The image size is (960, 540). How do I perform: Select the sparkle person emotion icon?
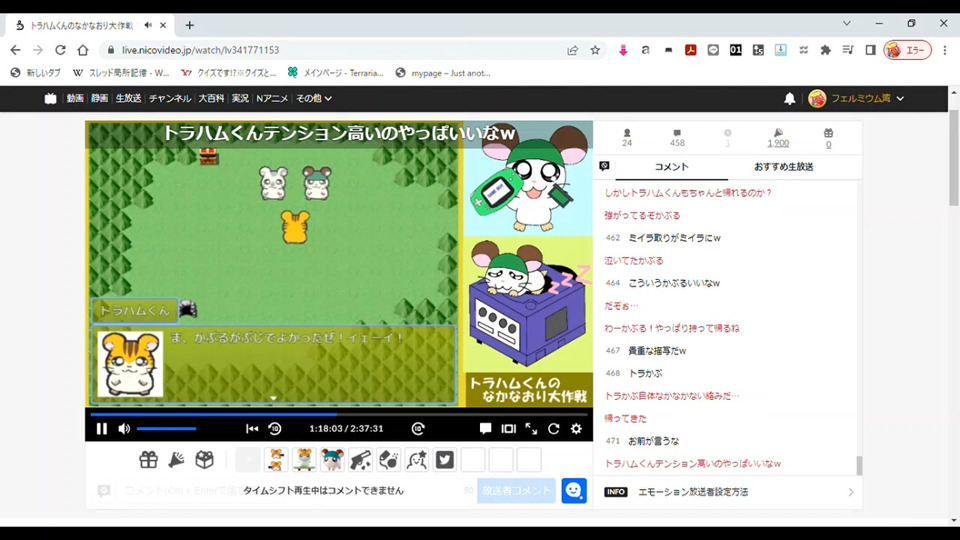pyautogui.click(x=417, y=460)
